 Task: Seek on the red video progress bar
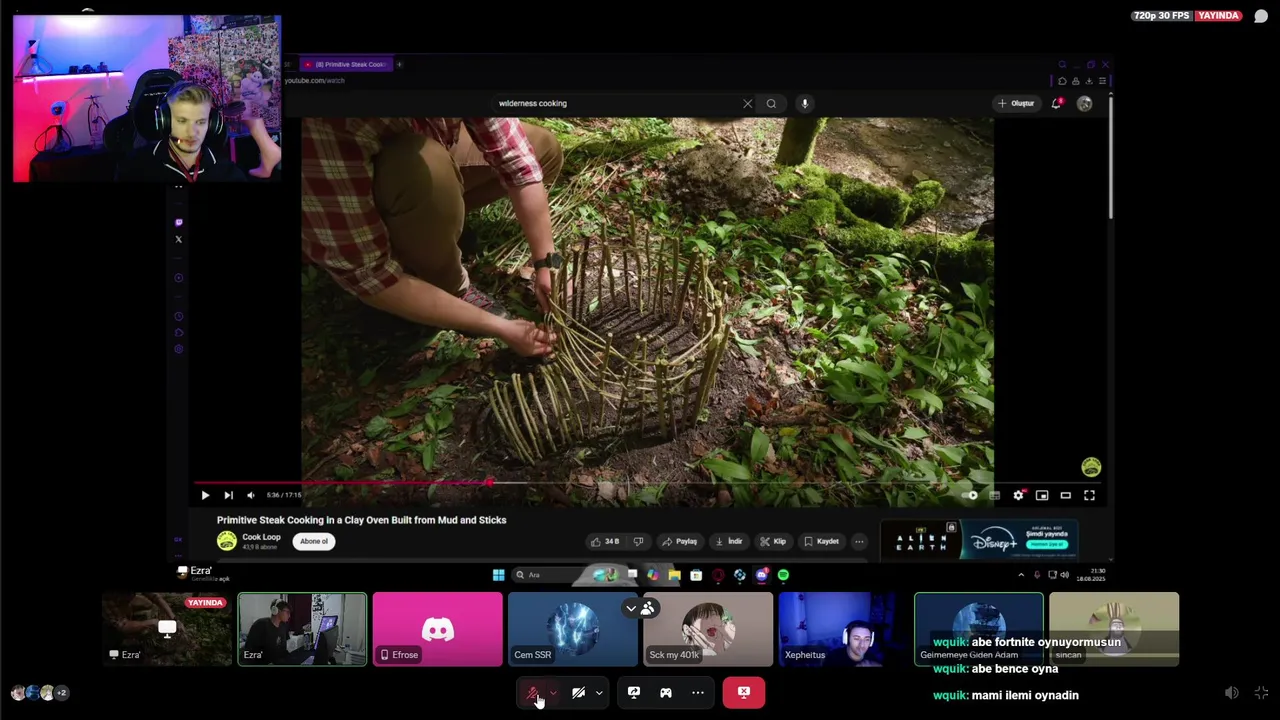pos(650,482)
